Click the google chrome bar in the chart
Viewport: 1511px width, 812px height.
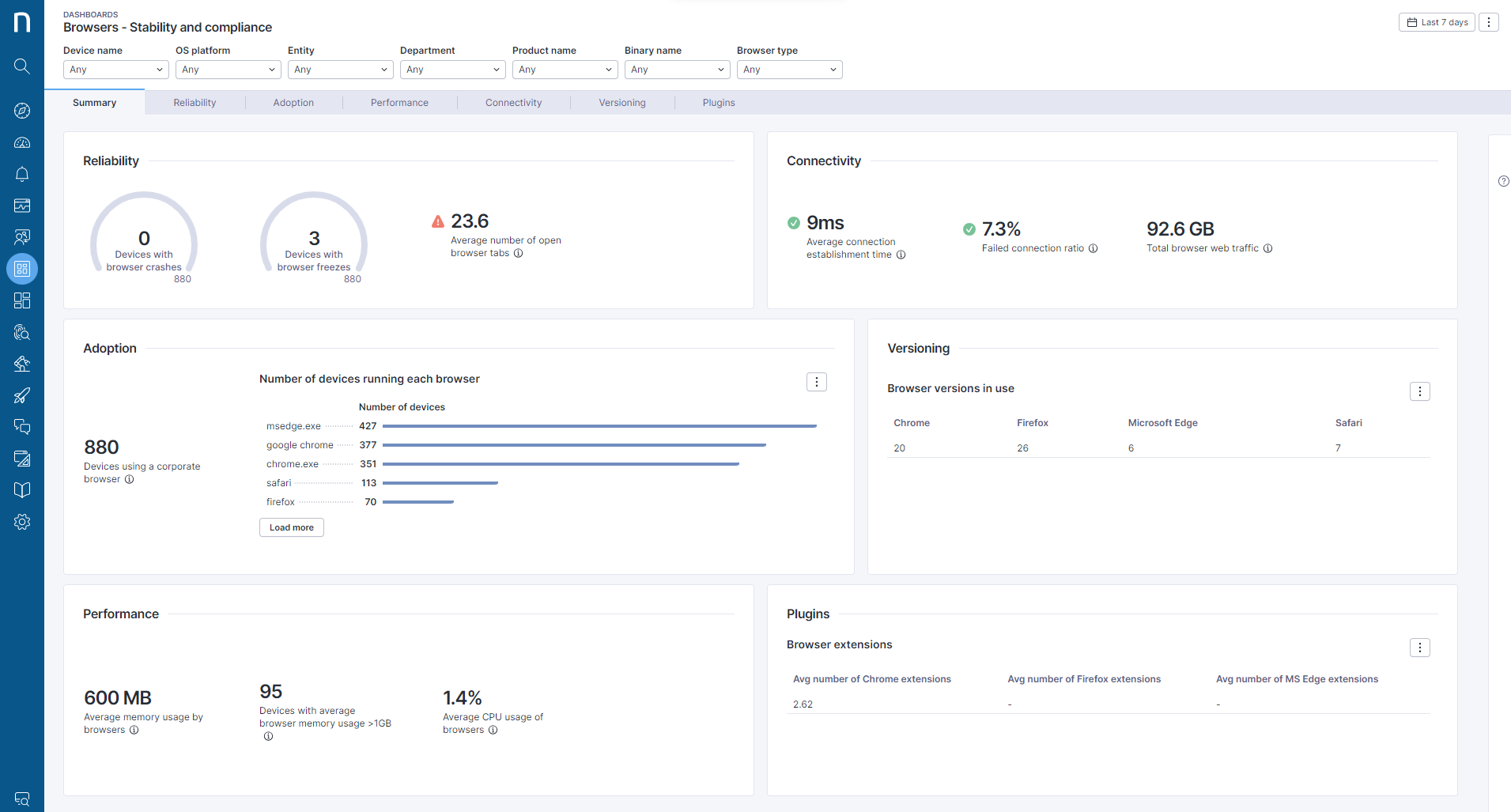(x=574, y=445)
